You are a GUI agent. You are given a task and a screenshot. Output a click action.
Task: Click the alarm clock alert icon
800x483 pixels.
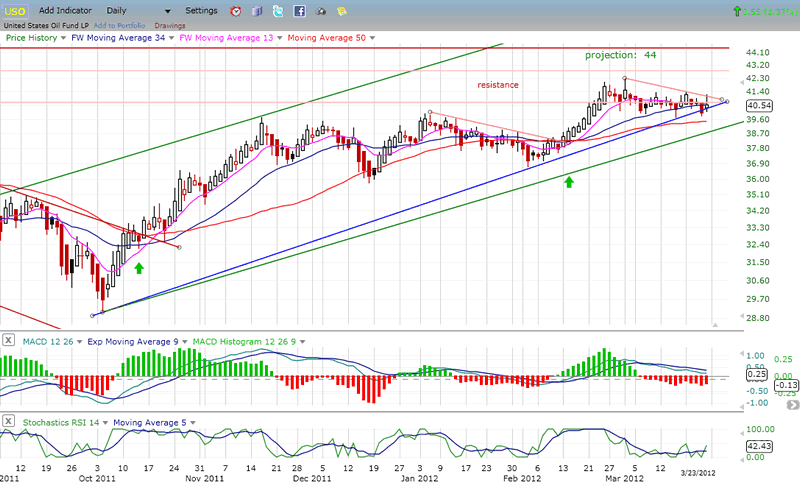[x=235, y=11]
